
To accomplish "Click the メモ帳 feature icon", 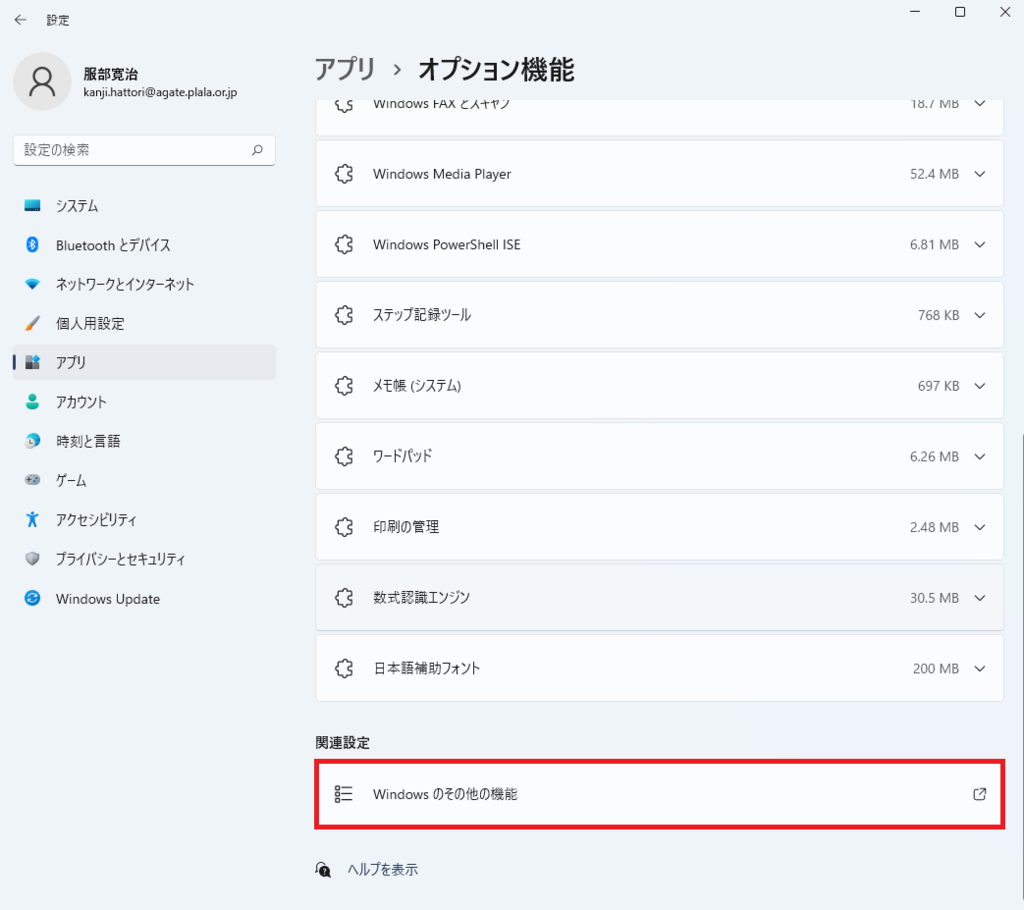I will tap(344, 385).
